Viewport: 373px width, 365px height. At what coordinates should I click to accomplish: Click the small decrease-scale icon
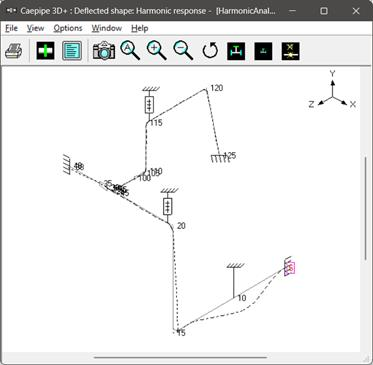[x=263, y=51]
